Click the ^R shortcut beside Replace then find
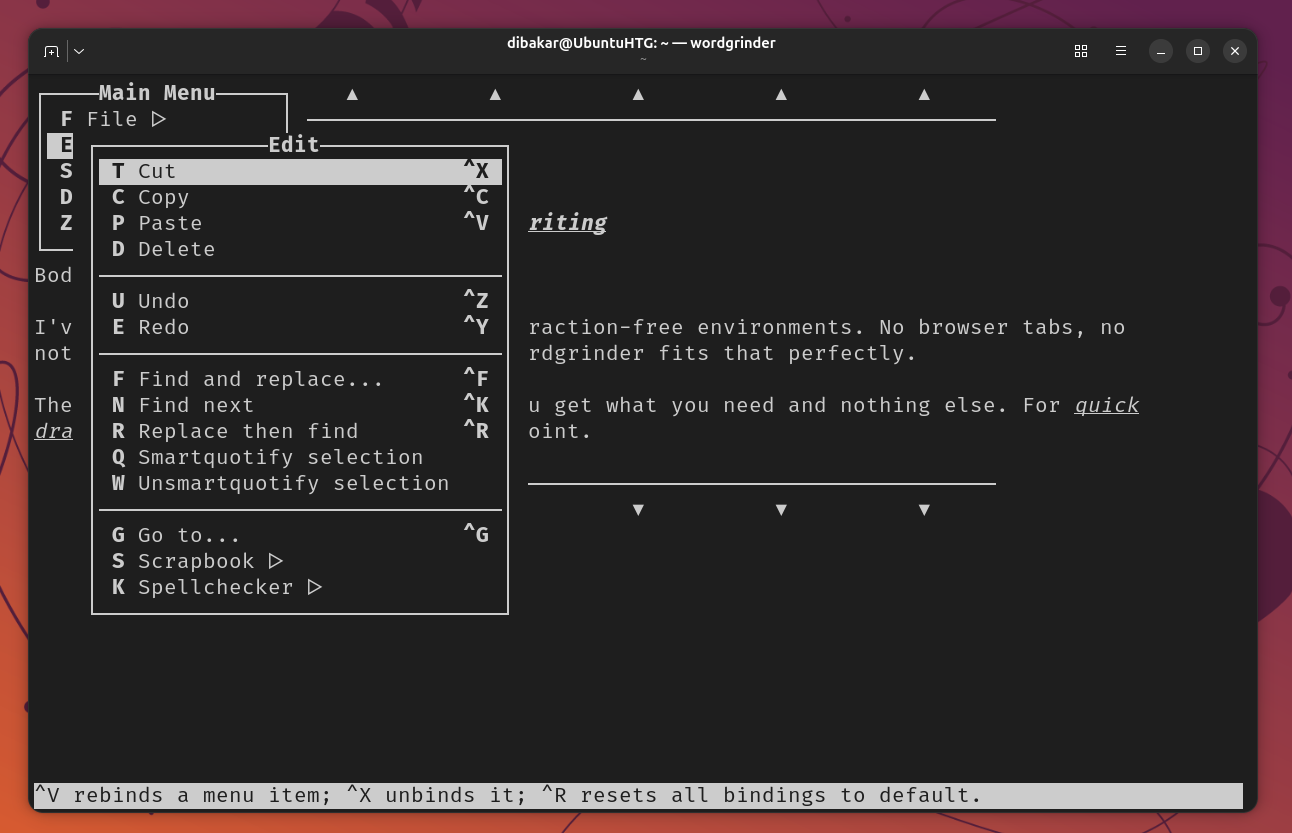The image size is (1292, 833). tap(476, 431)
